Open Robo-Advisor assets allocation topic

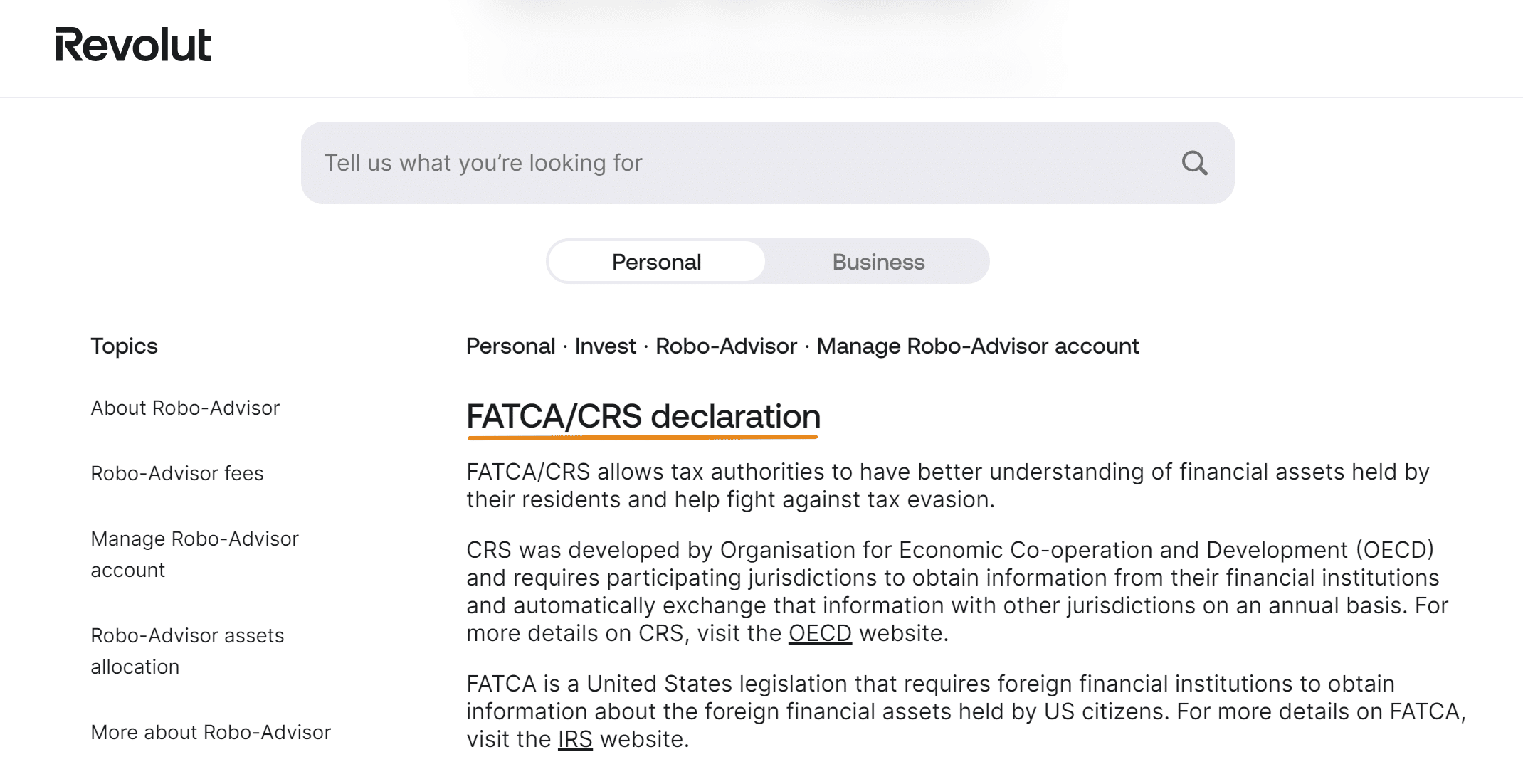(187, 651)
